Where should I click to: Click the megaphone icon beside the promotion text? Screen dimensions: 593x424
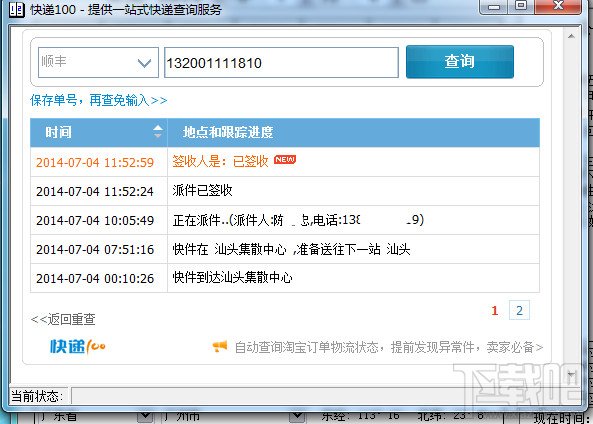click(220, 346)
